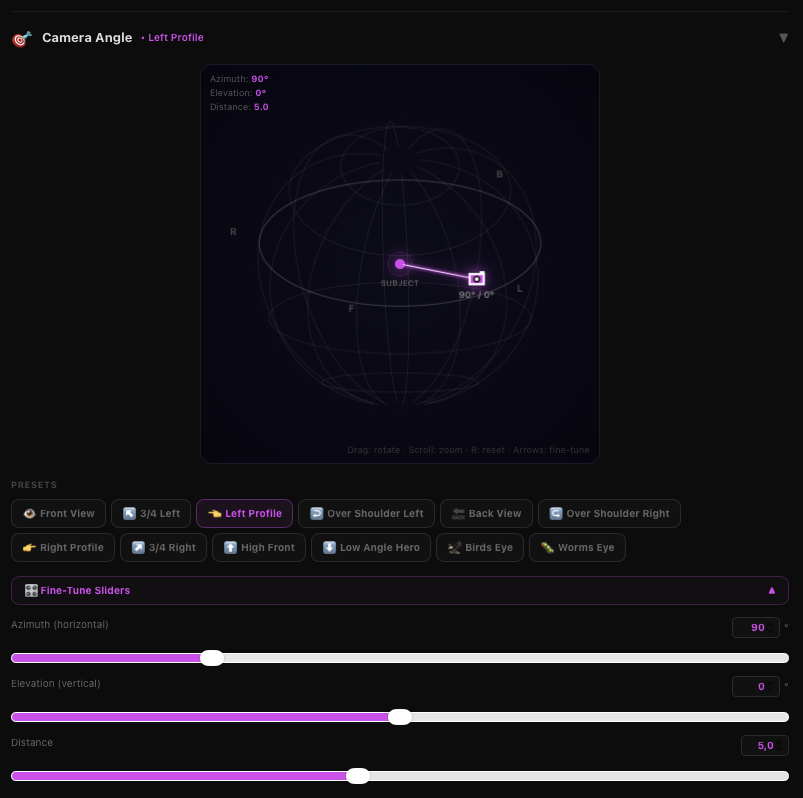The image size is (803, 798).
Task: Click the Azimuth slider handle
Action: click(212, 658)
